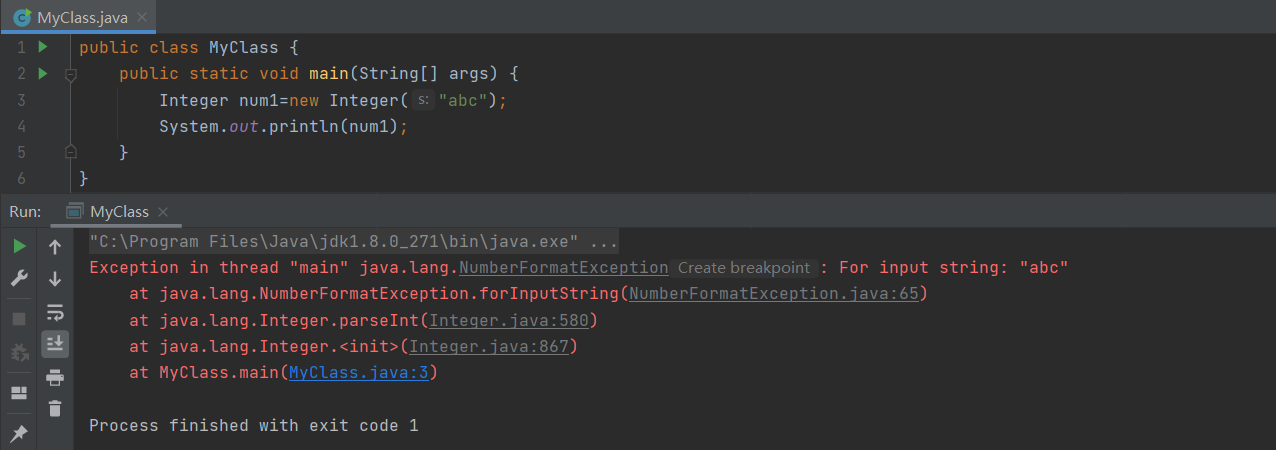Collapse the main method fold marker on line 2

click(x=70, y=74)
